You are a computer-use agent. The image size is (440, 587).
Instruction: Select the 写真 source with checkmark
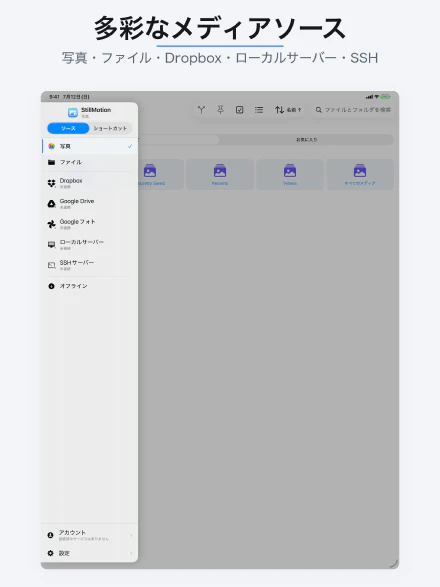click(x=89, y=146)
